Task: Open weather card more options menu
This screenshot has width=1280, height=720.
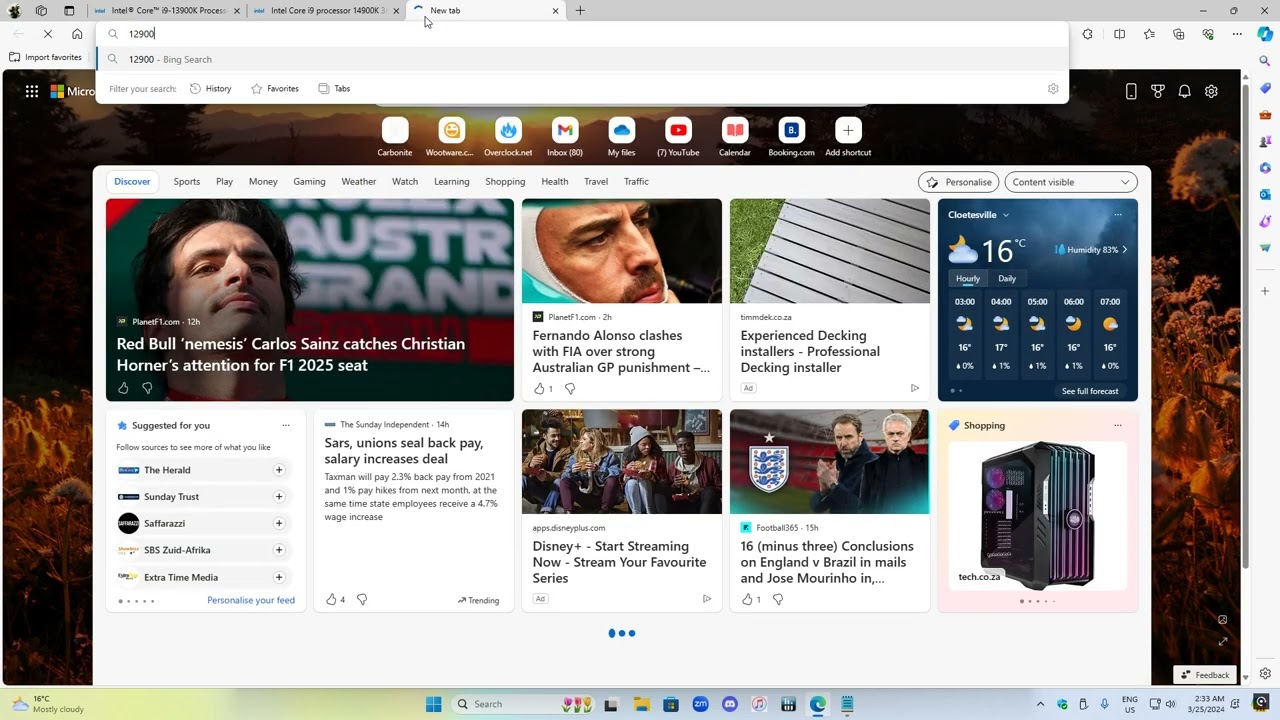Action: [x=1118, y=215]
